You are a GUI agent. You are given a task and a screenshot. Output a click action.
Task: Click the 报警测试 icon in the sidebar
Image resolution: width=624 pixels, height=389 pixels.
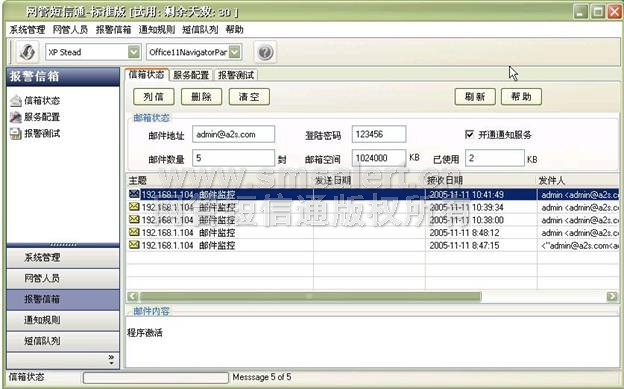[16, 134]
